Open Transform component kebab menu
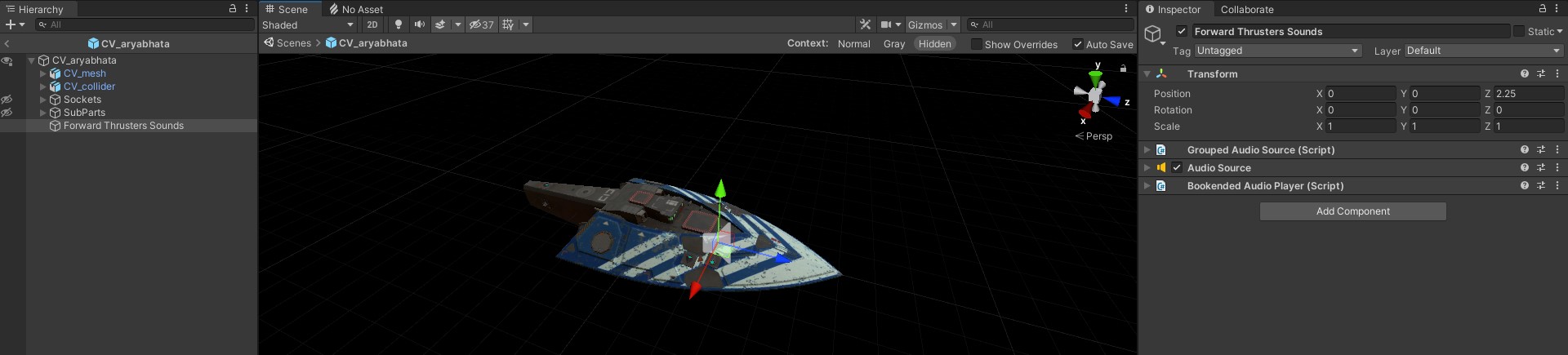This screenshot has height=355, width=1568. click(x=1557, y=73)
